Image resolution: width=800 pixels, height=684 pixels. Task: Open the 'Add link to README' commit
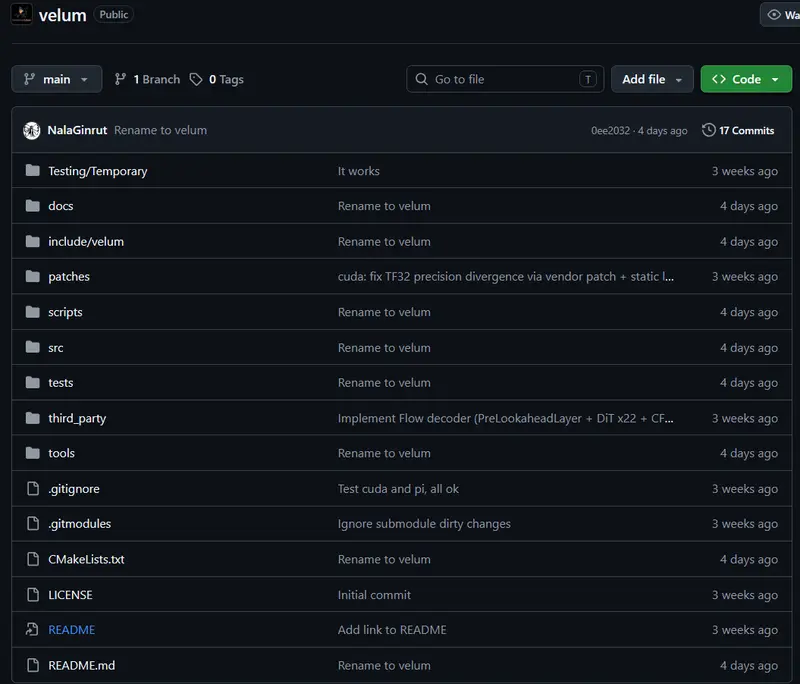tap(392, 630)
